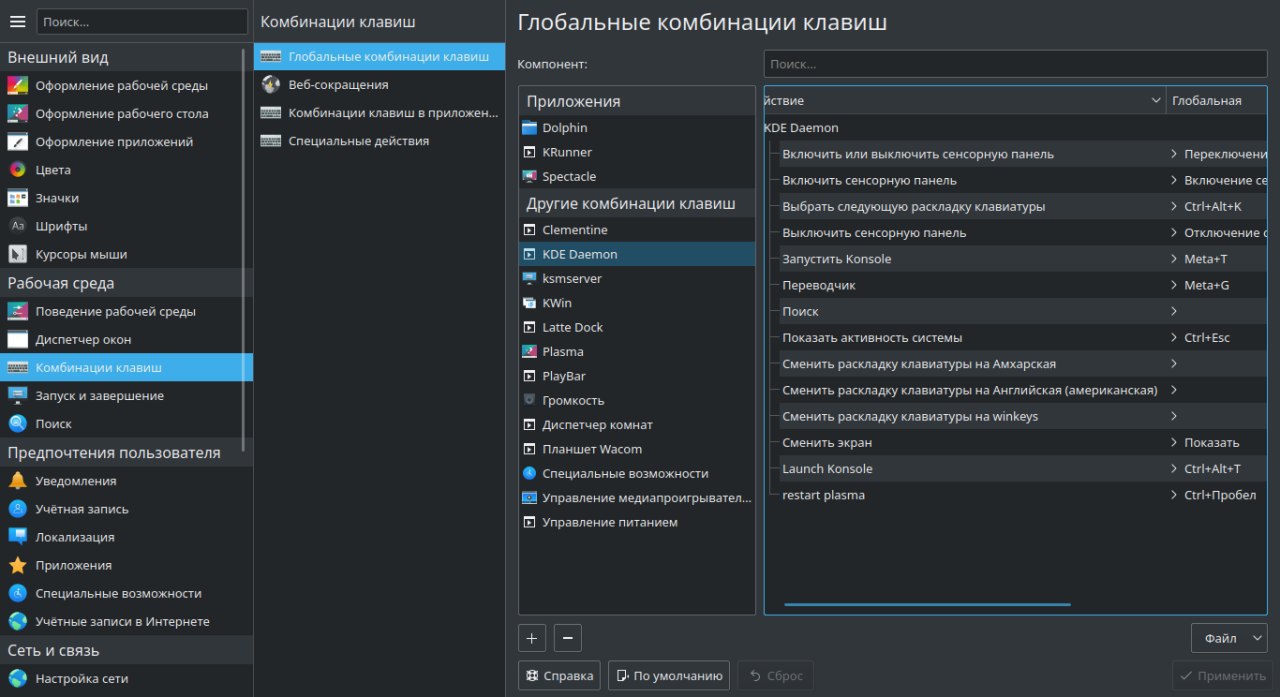Select Планшет Wacom component

637,449
